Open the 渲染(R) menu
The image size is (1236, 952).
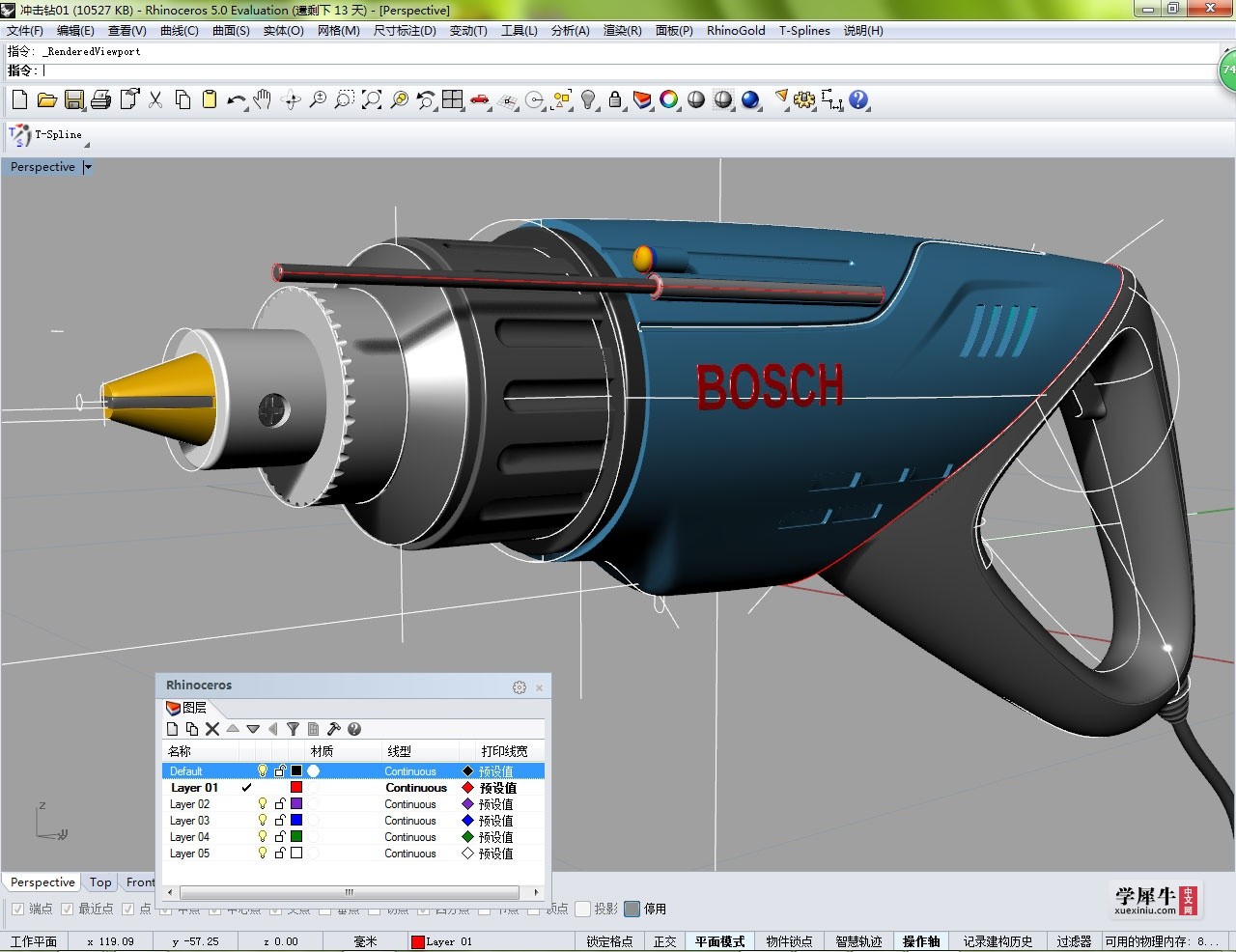[623, 30]
